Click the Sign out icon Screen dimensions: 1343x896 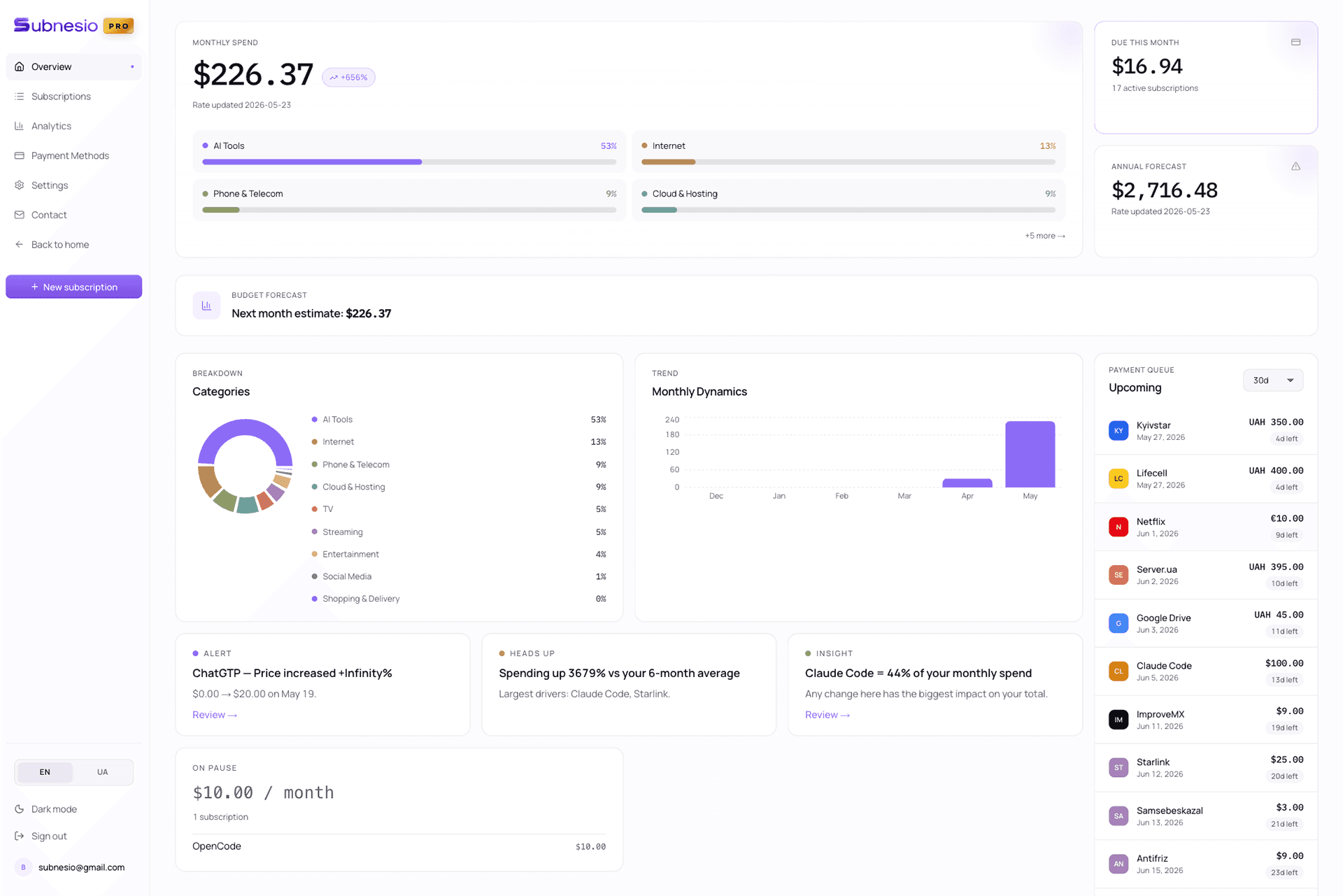(x=20, y=837)
